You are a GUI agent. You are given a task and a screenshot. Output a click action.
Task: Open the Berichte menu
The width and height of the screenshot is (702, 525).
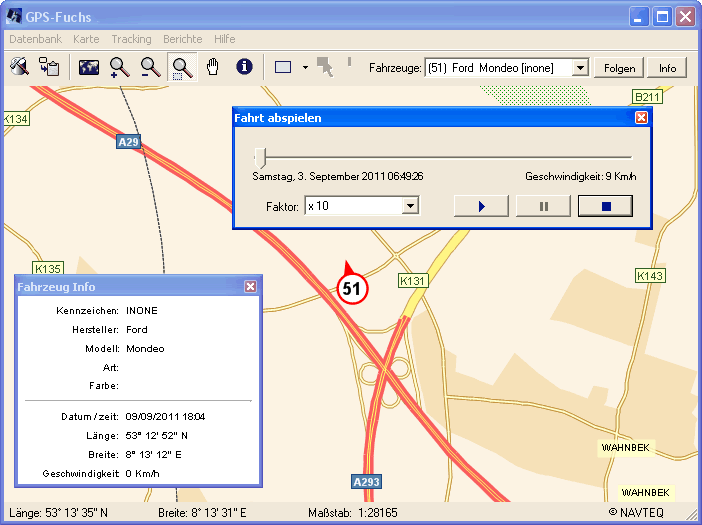182,39
